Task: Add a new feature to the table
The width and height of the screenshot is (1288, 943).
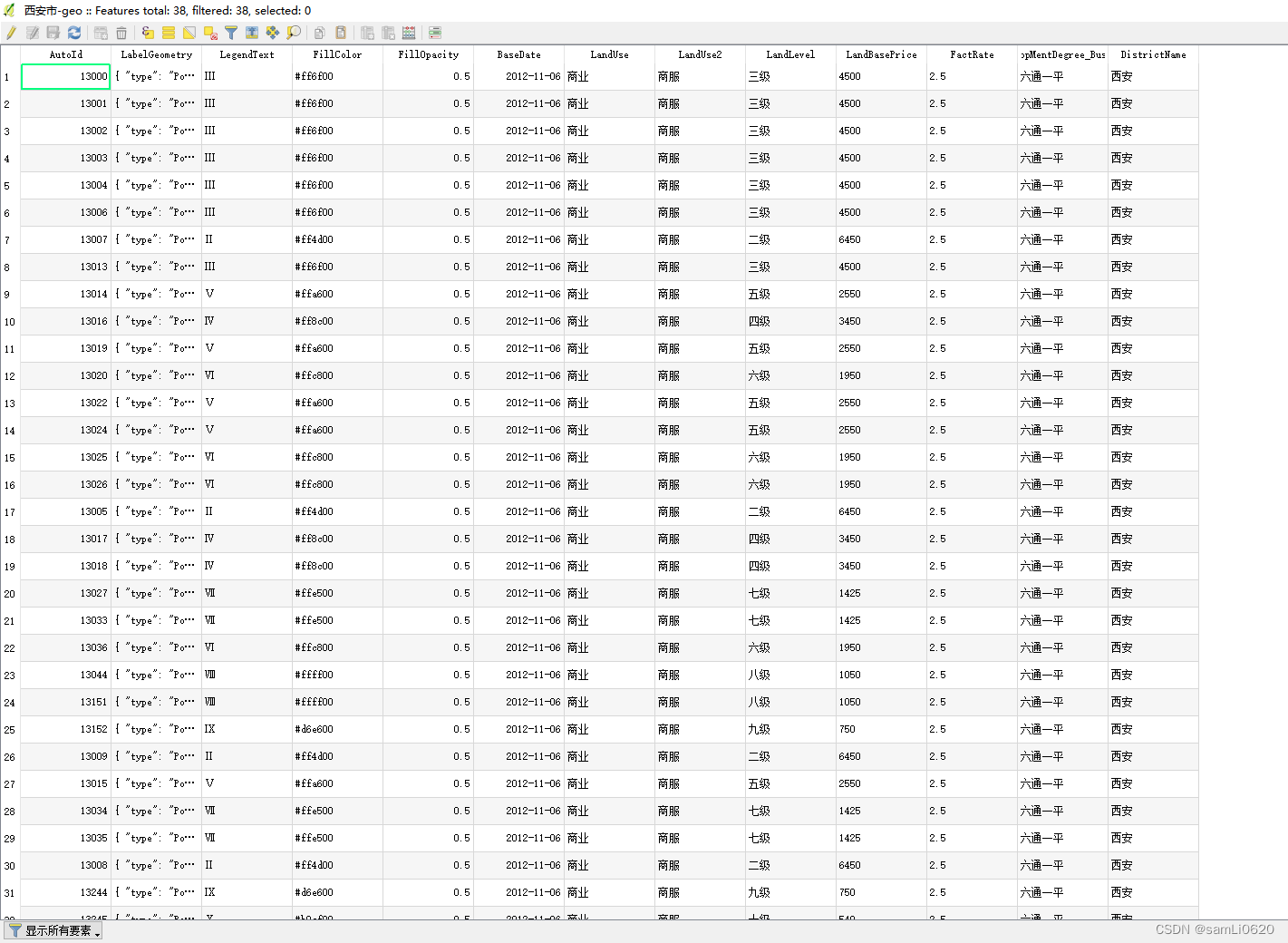Action: point(101,33)
